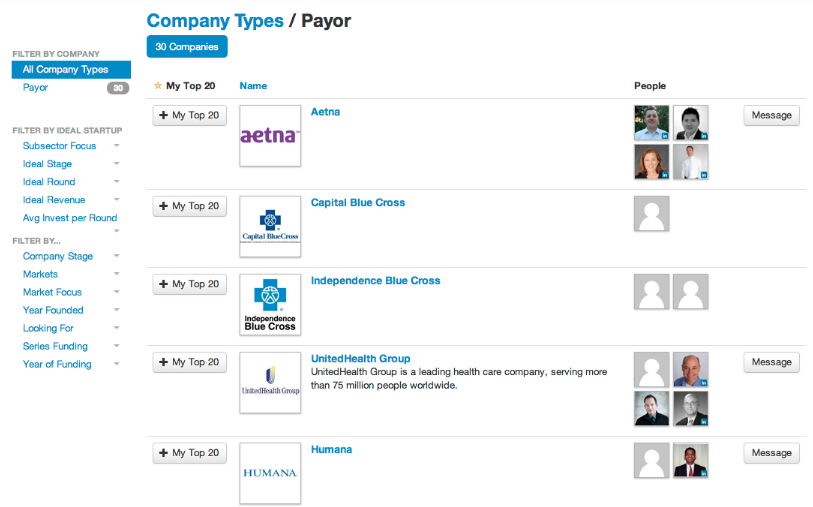
Task: Click Humana's profile photo with LinkedIn badge
Action: click(691, 461)
